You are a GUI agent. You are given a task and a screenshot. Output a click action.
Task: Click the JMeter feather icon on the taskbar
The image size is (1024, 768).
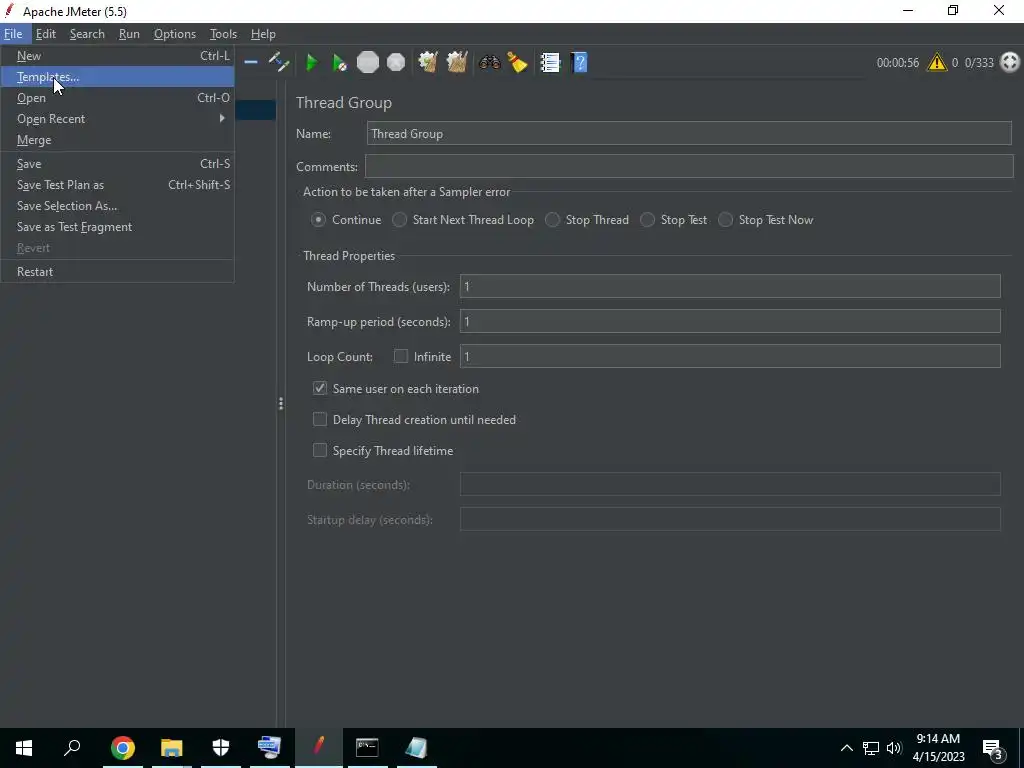319,747
